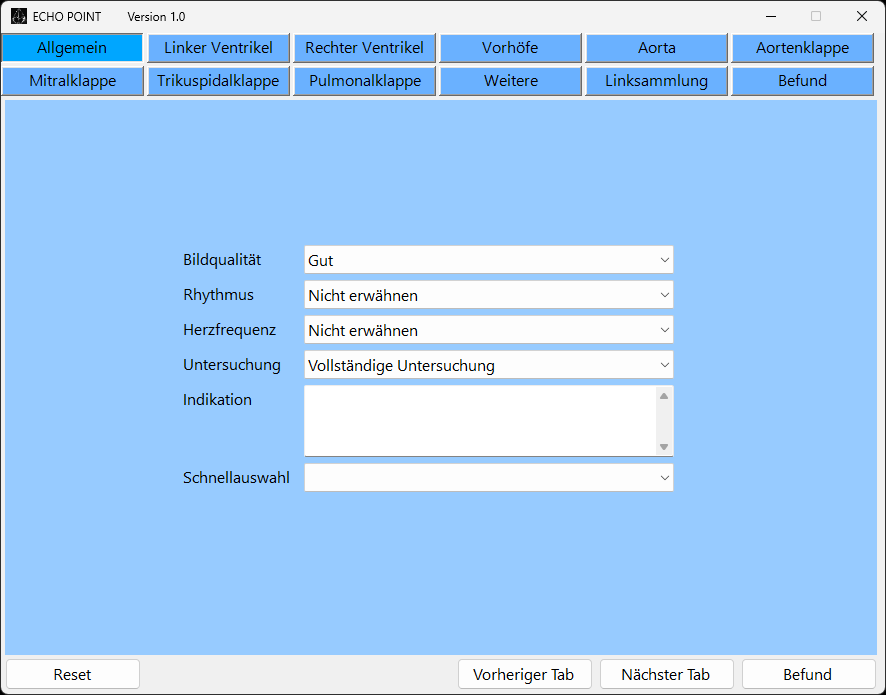Select the Trikuspidalklappe tab
Screen dimensions: 886x695
coord(218,81)
